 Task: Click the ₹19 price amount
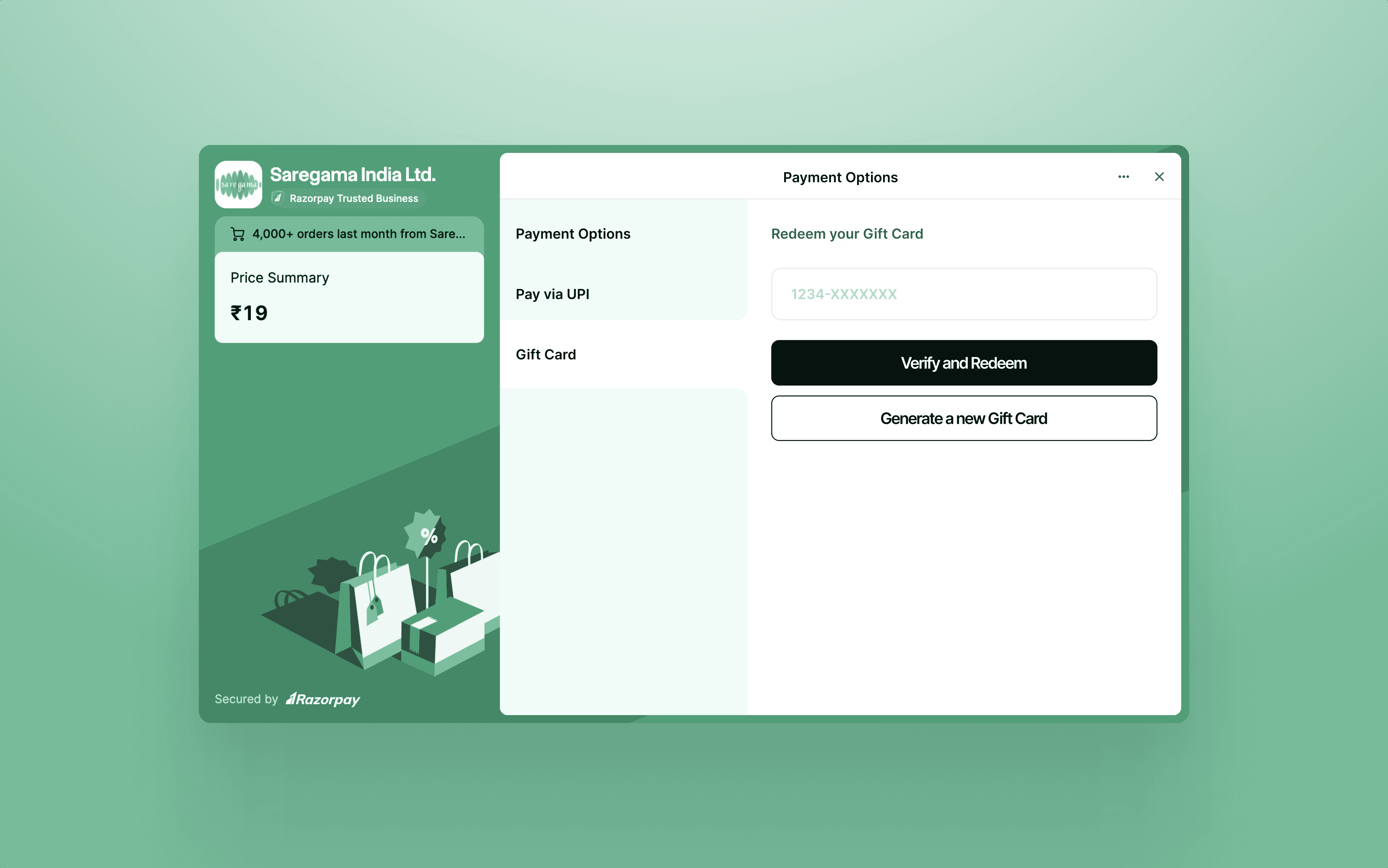(249, 313)
